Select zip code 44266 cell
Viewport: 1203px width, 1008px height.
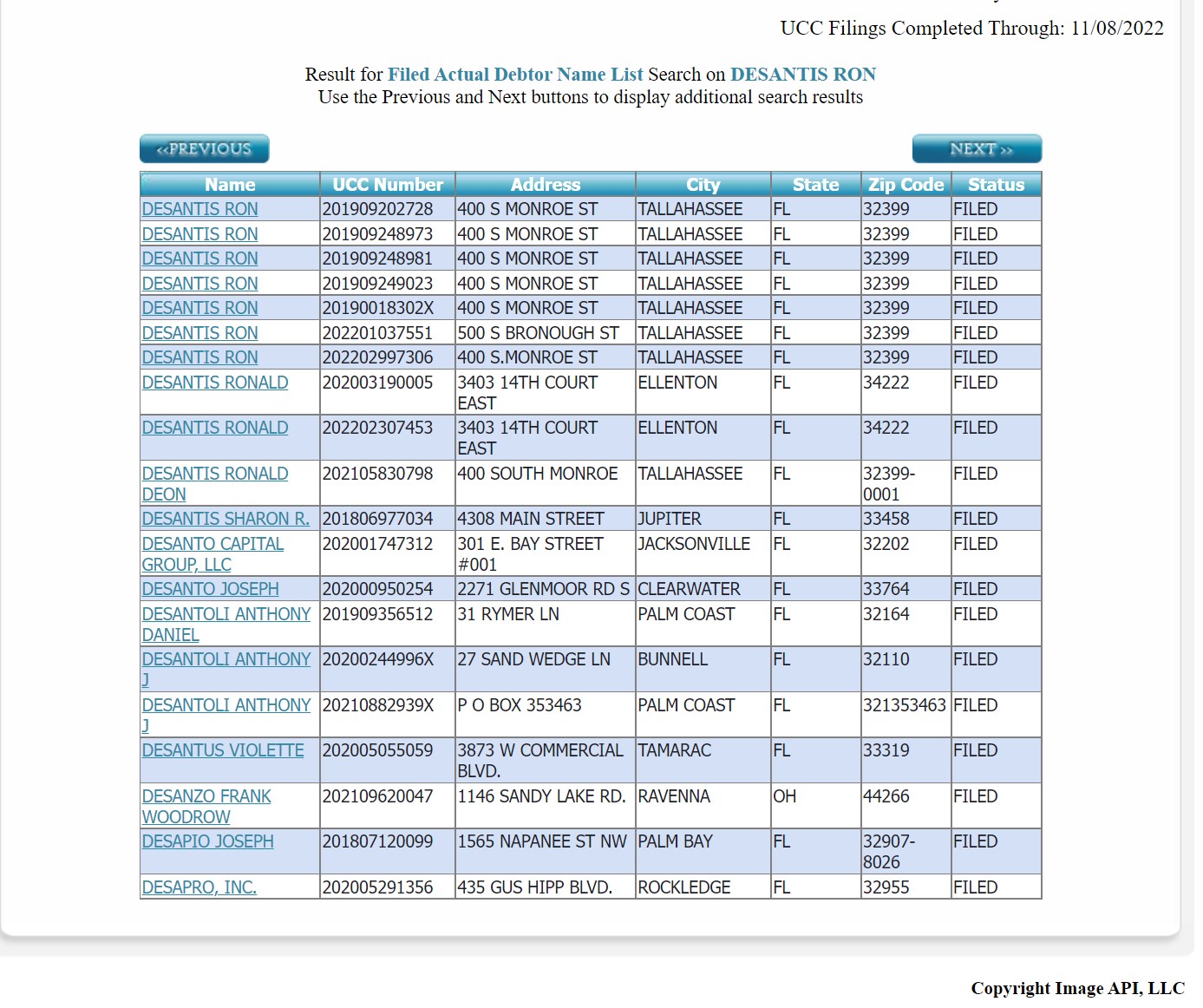coord(906,806)
